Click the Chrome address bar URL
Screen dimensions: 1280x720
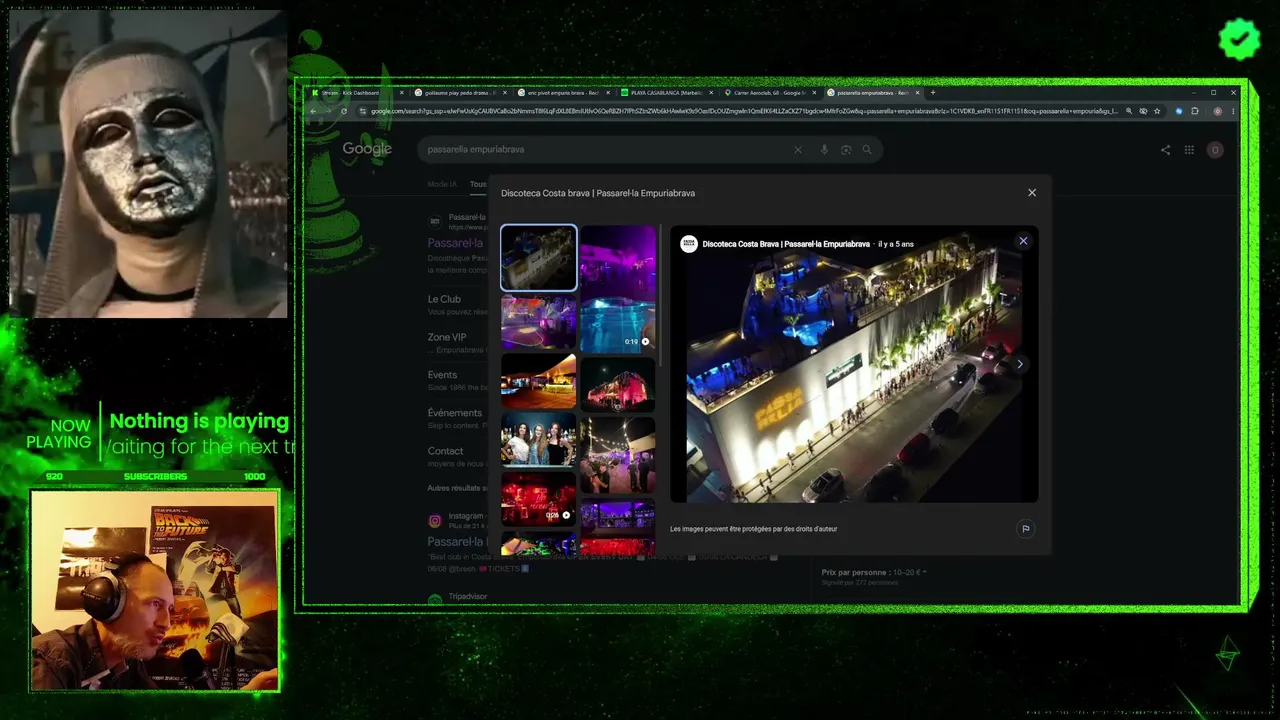744,111
